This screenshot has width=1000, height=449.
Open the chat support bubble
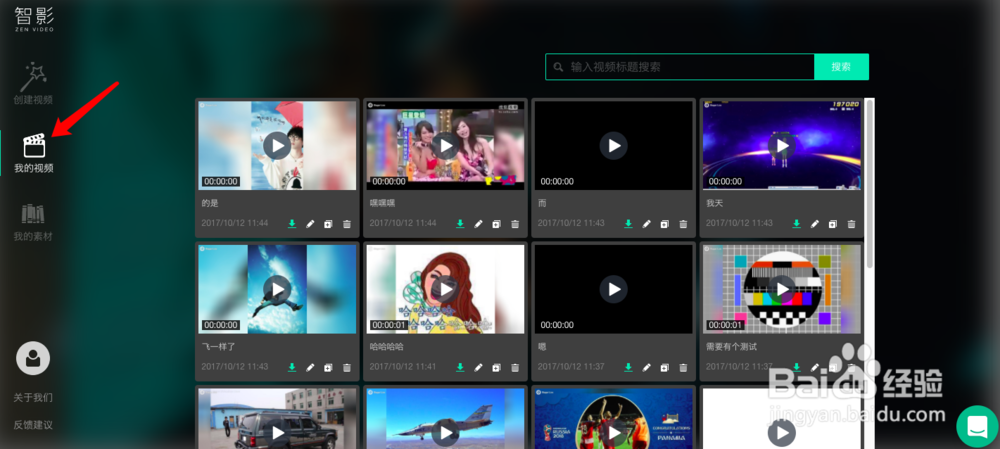(977, 426)
